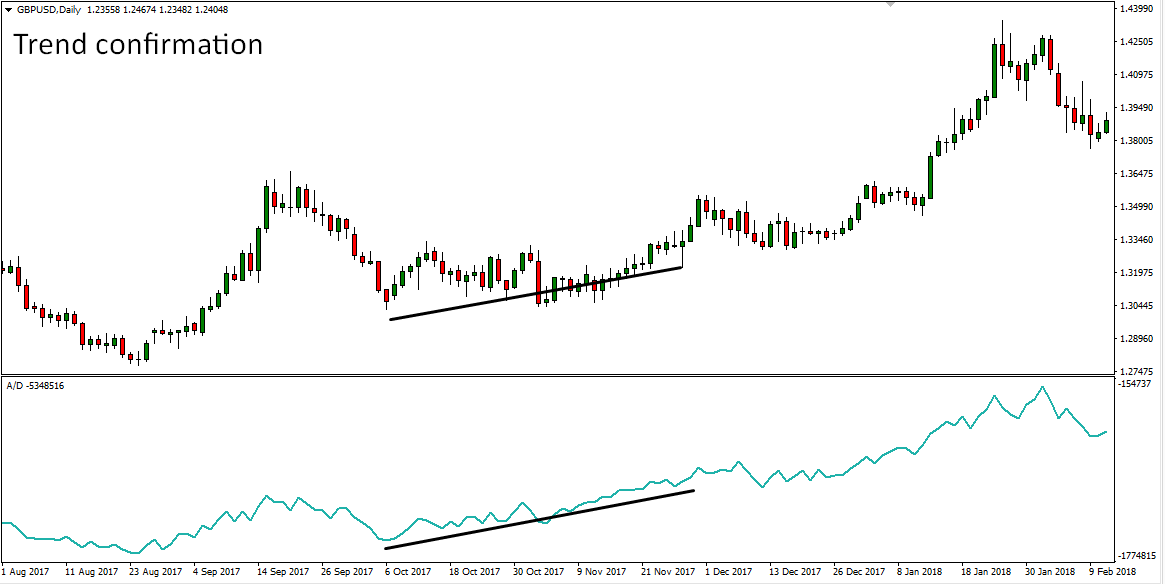
Task: Click the gray chart shift triangle marker
Action: coord(889,5)
